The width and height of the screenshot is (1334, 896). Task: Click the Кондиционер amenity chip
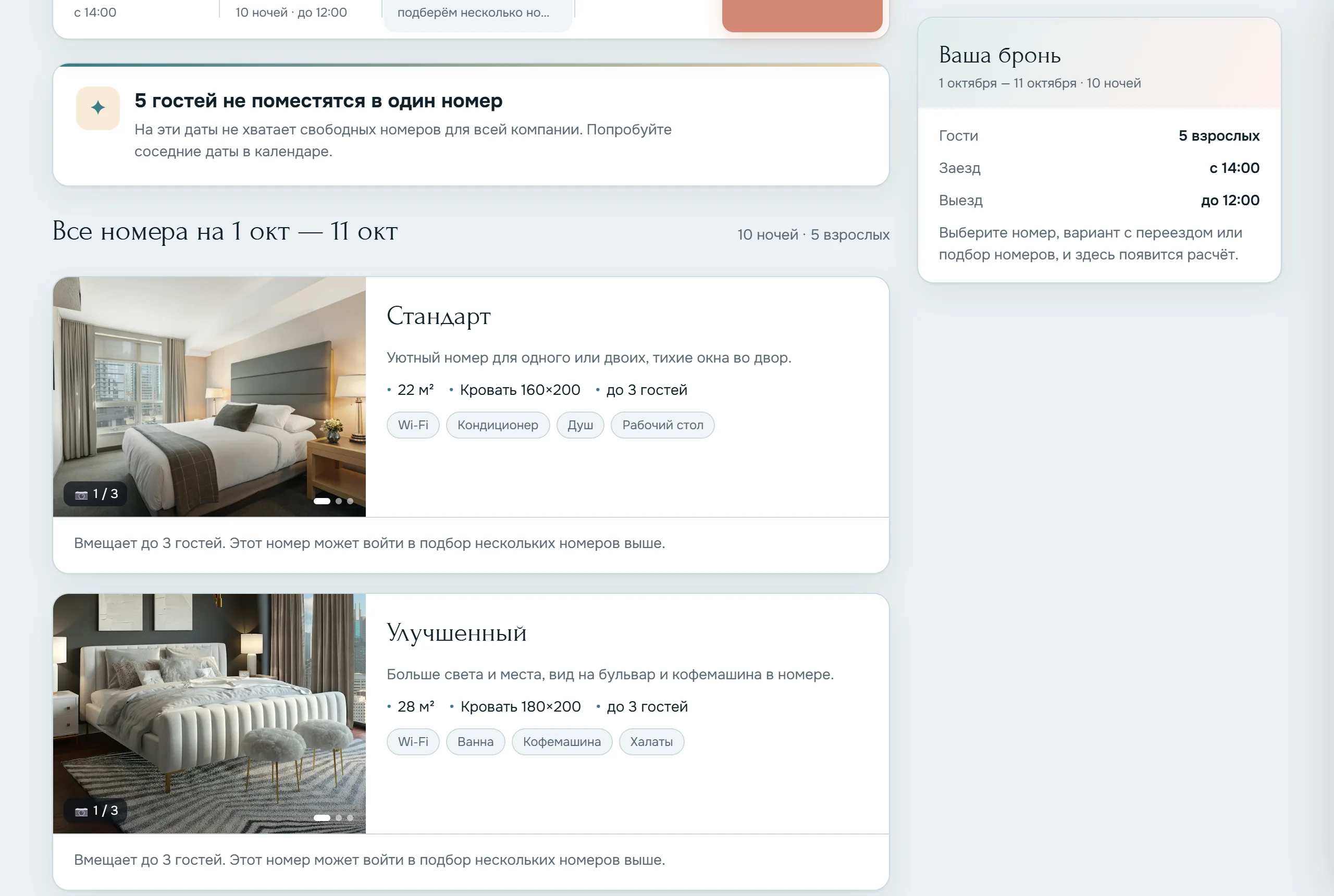coord(498,425)
